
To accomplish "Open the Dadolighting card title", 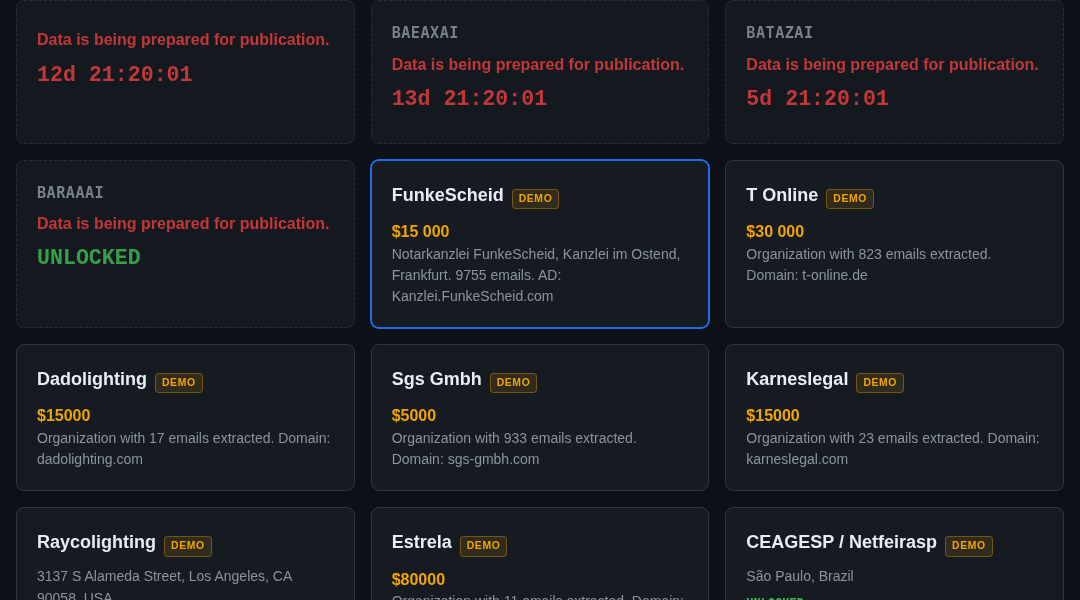I will (x=92, y=380).
